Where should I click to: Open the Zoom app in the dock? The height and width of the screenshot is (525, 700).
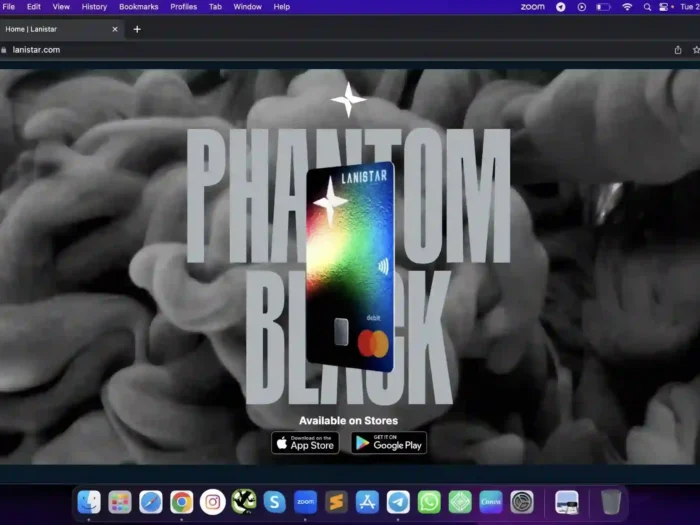(x=305, y=502)
